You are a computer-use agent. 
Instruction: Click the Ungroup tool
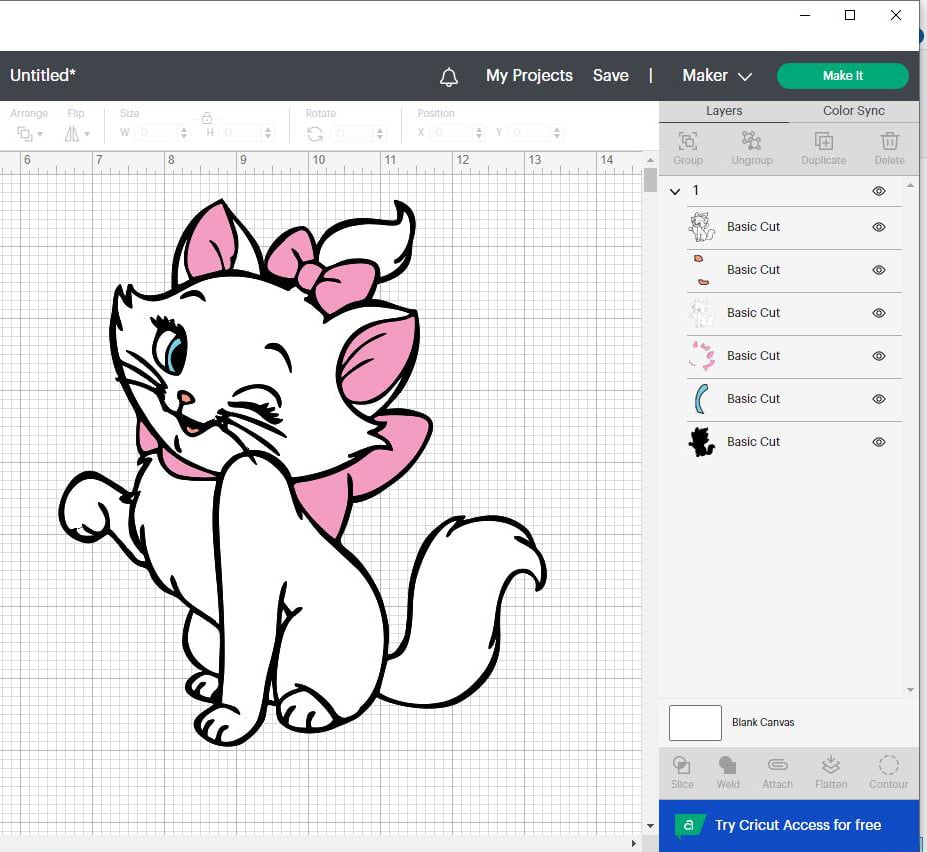[x=751, y=148]
